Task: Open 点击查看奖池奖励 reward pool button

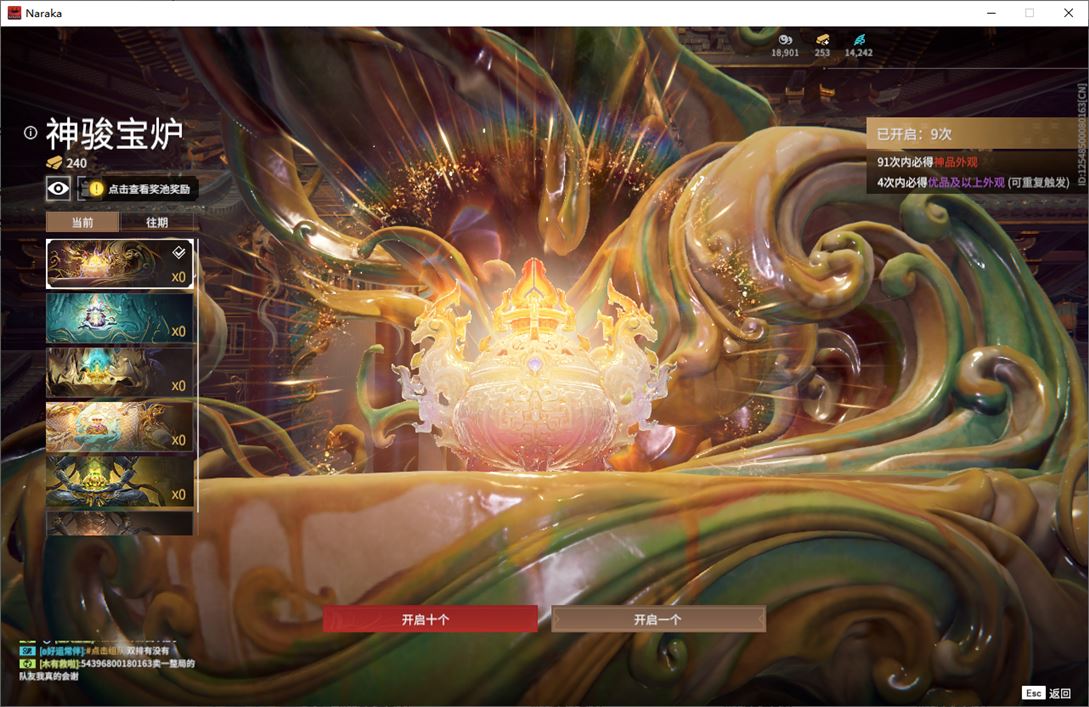Action: pos(138,189)
